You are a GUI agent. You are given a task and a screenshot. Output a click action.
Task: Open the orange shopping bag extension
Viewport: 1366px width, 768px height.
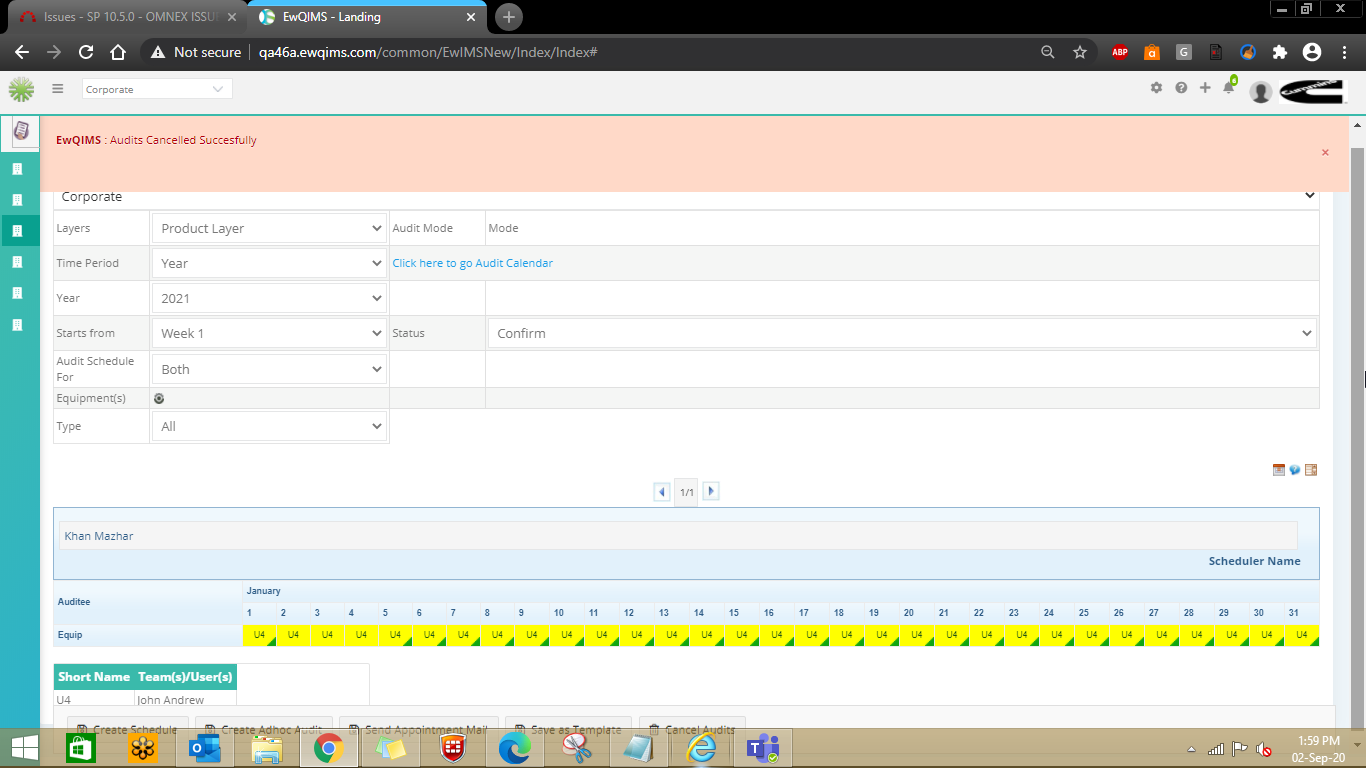[x=1152, y=52]
